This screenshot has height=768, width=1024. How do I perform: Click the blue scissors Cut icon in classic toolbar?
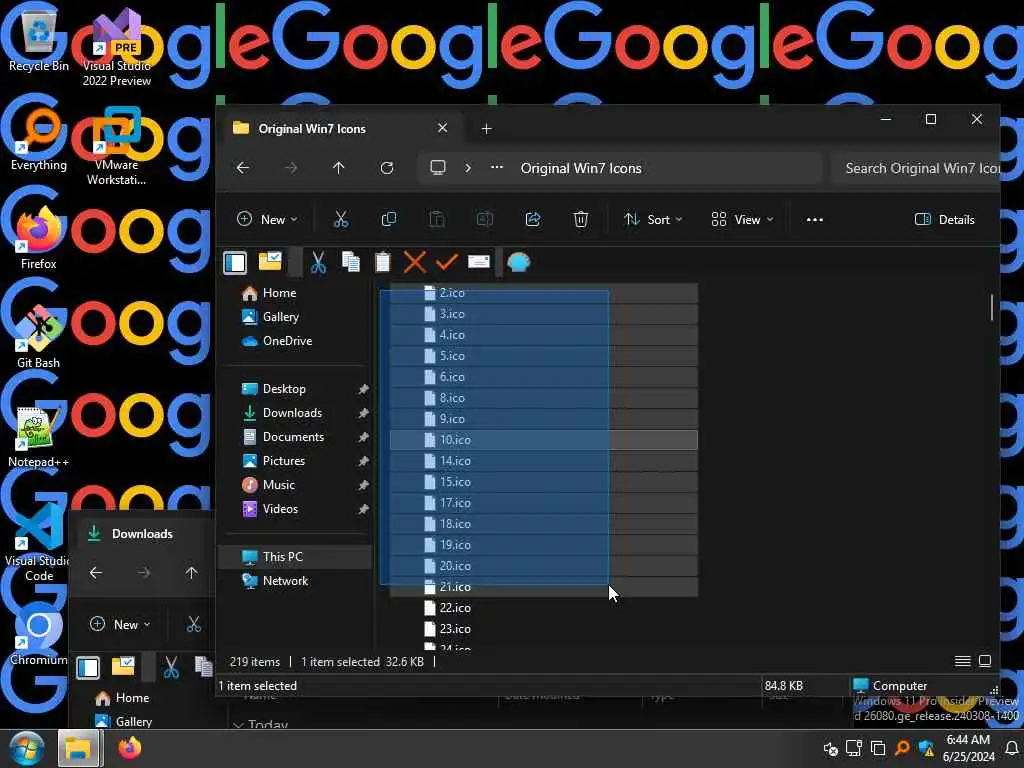pos(318,263)
